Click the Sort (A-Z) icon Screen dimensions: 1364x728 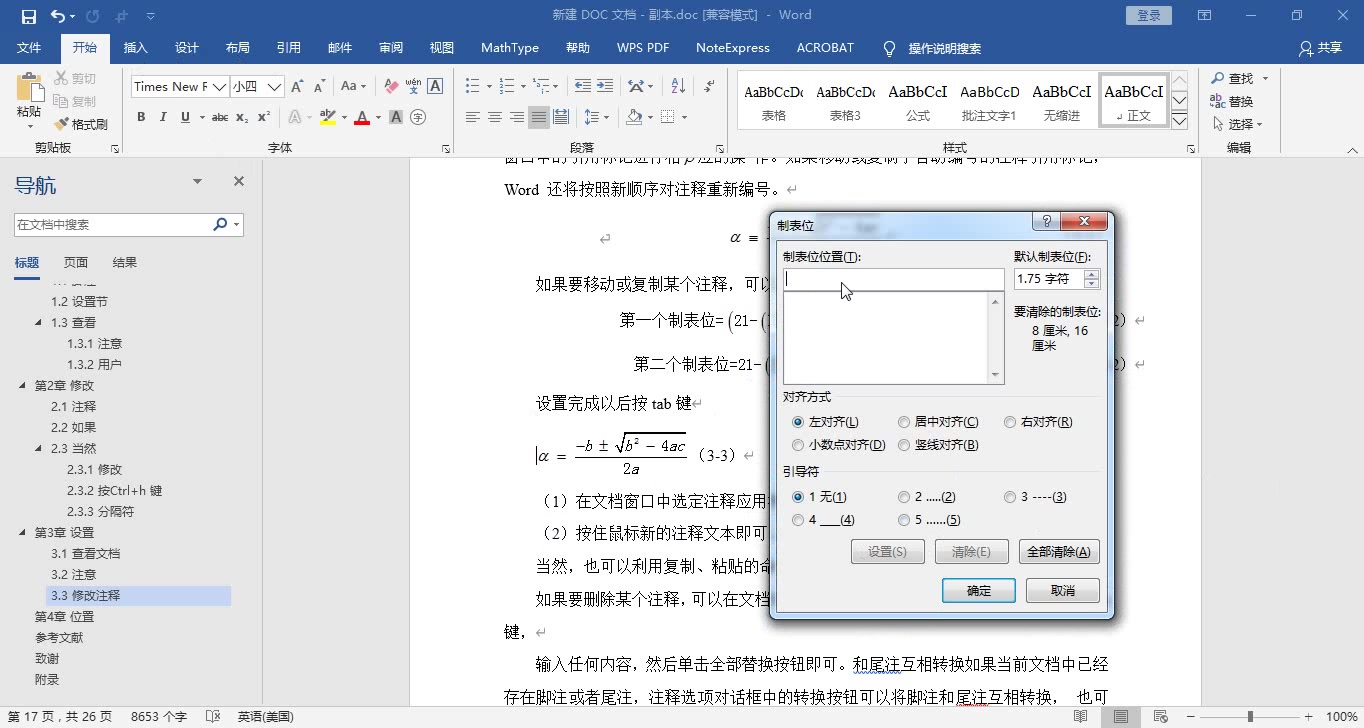pyautogui.click(x=679, y=87)
